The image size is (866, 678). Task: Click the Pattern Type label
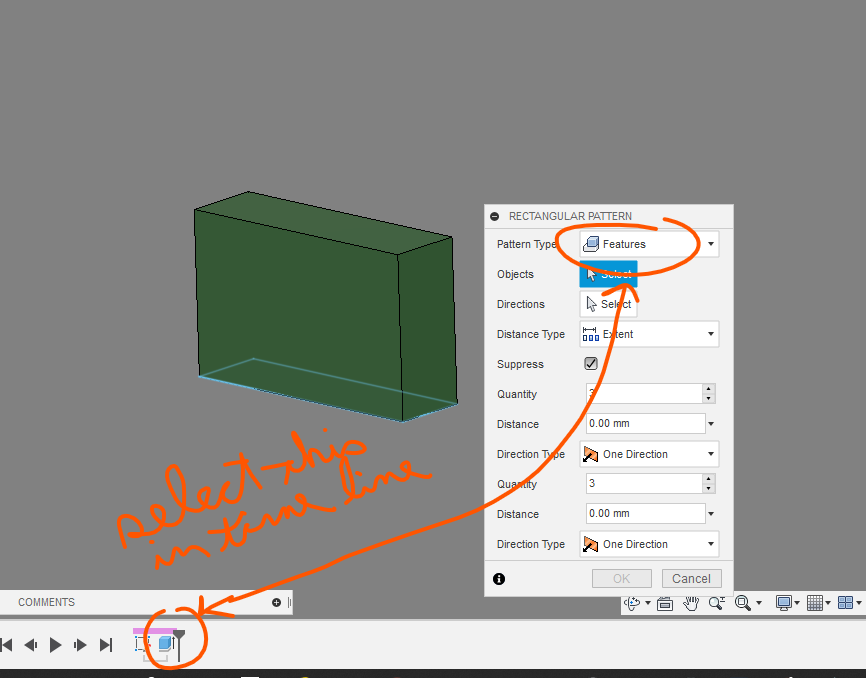(526, 244)
